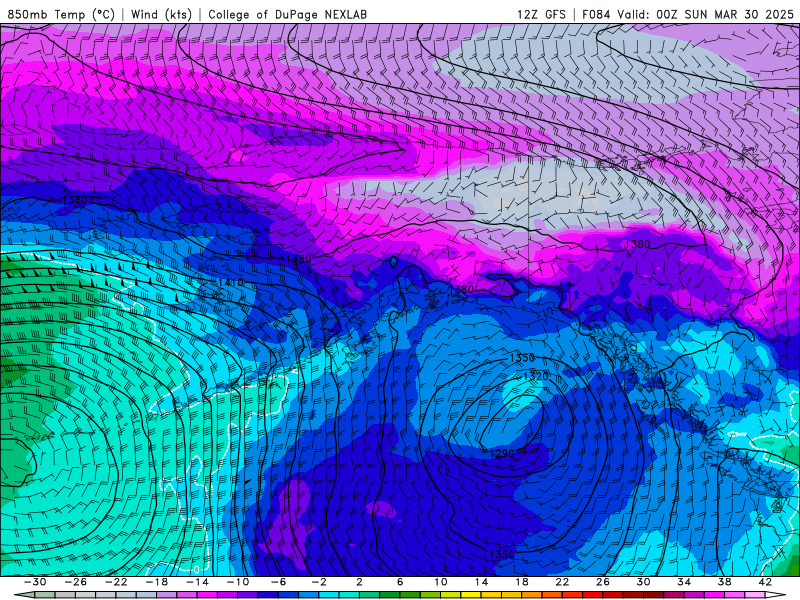Viewport: 800px width, 600px height.
Task: Click the 2 colorbar tick label
Action: [x=359, y=582]
